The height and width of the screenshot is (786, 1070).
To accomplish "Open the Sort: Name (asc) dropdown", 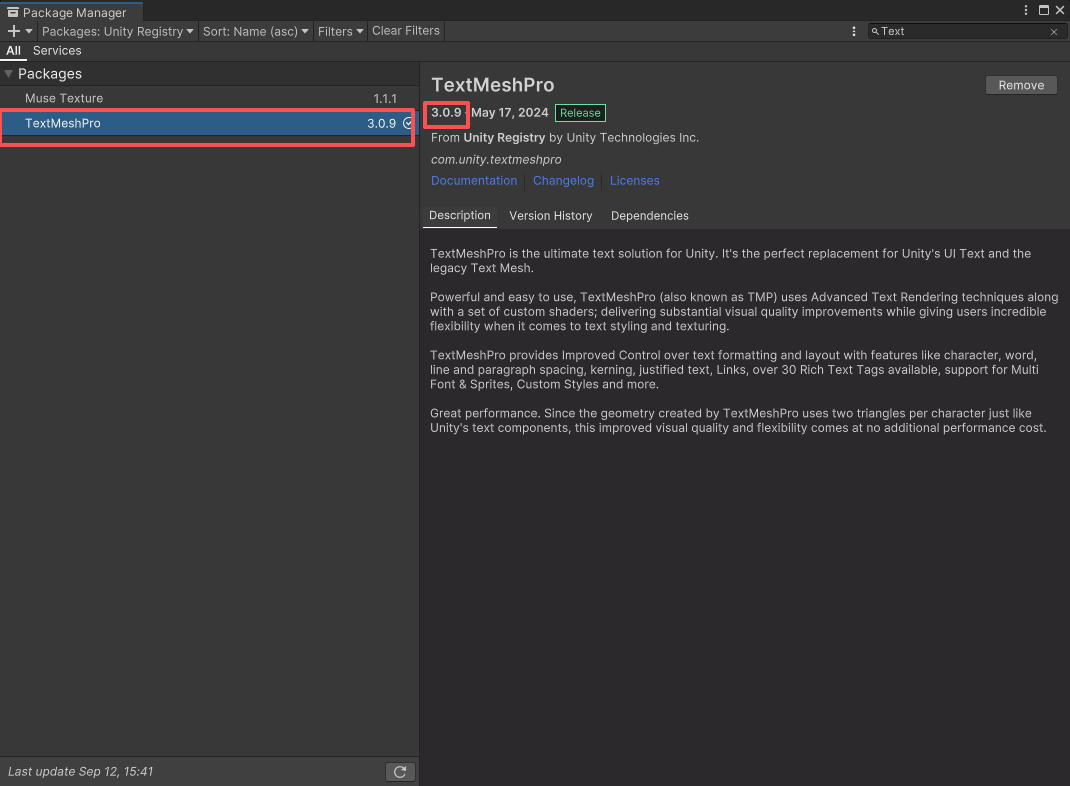I will [255, 31].
